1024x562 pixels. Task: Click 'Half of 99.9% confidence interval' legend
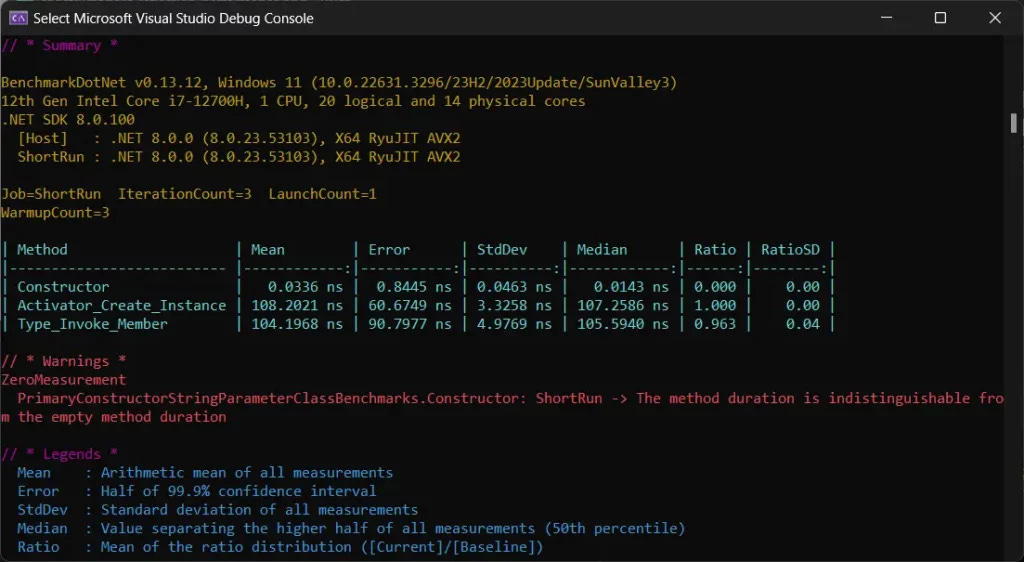point(238,491)
